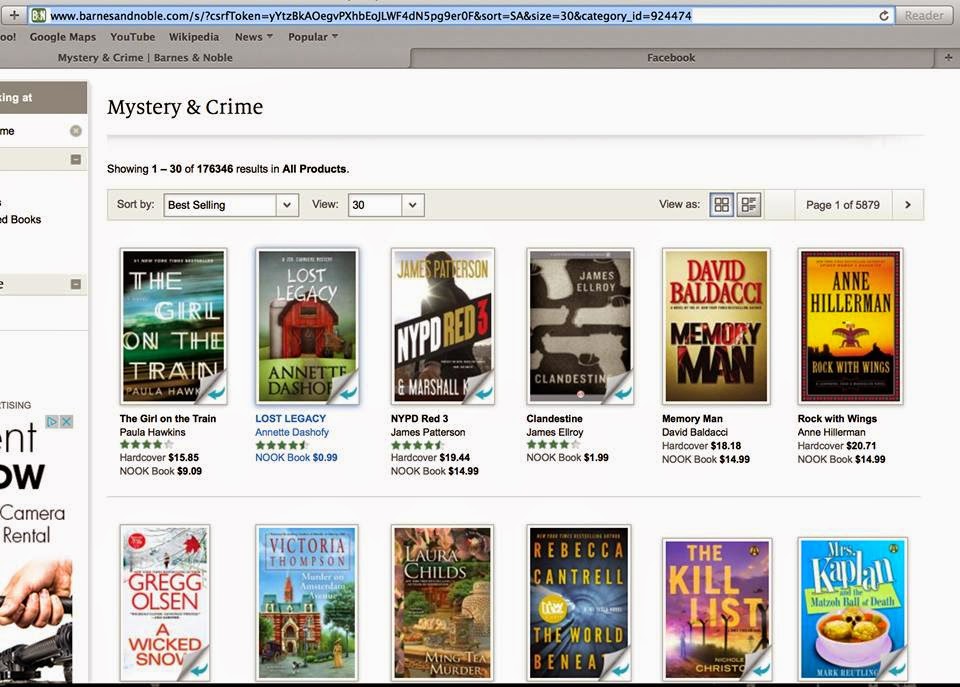Image resolution: width=960 pixels, height=687 pixels.
Task: Click The Girl on the Train title
Action: (x=168, y=419)
